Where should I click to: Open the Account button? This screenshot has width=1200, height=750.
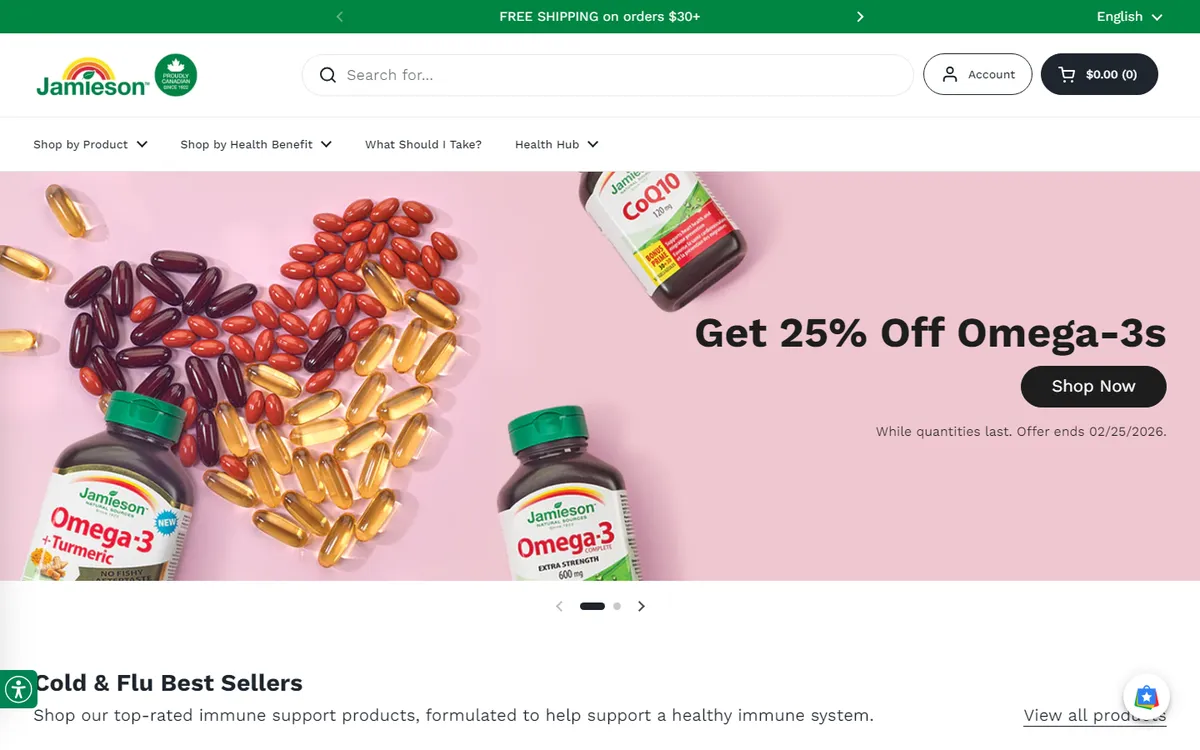click(977, 75)
